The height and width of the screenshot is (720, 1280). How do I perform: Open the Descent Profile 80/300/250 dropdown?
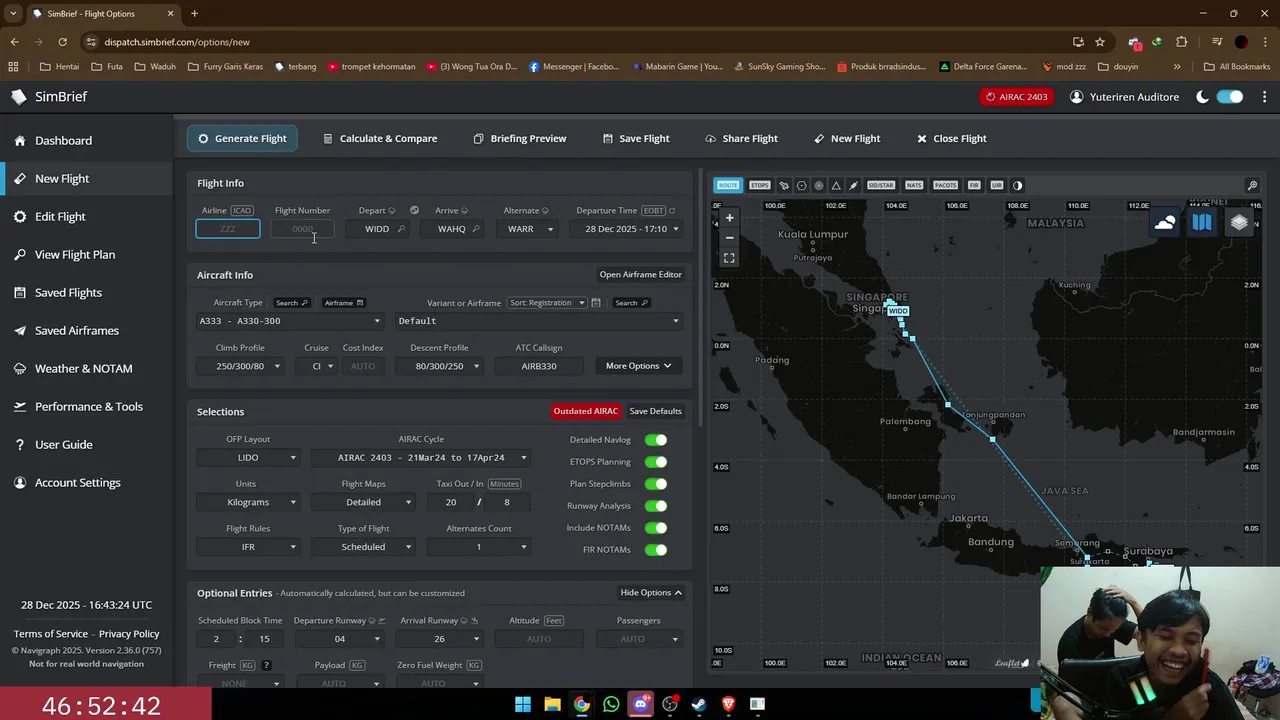coord(439,366)
